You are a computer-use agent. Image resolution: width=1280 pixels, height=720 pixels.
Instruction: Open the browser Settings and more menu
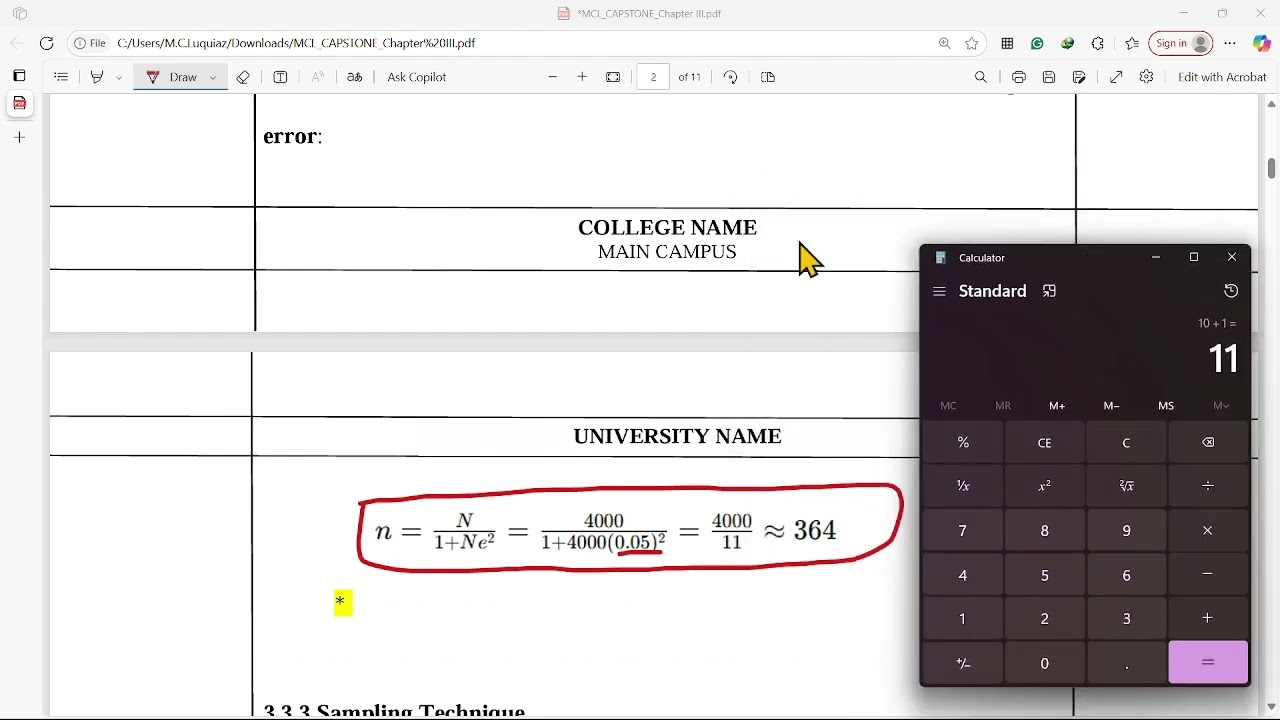pos(1230,43)
